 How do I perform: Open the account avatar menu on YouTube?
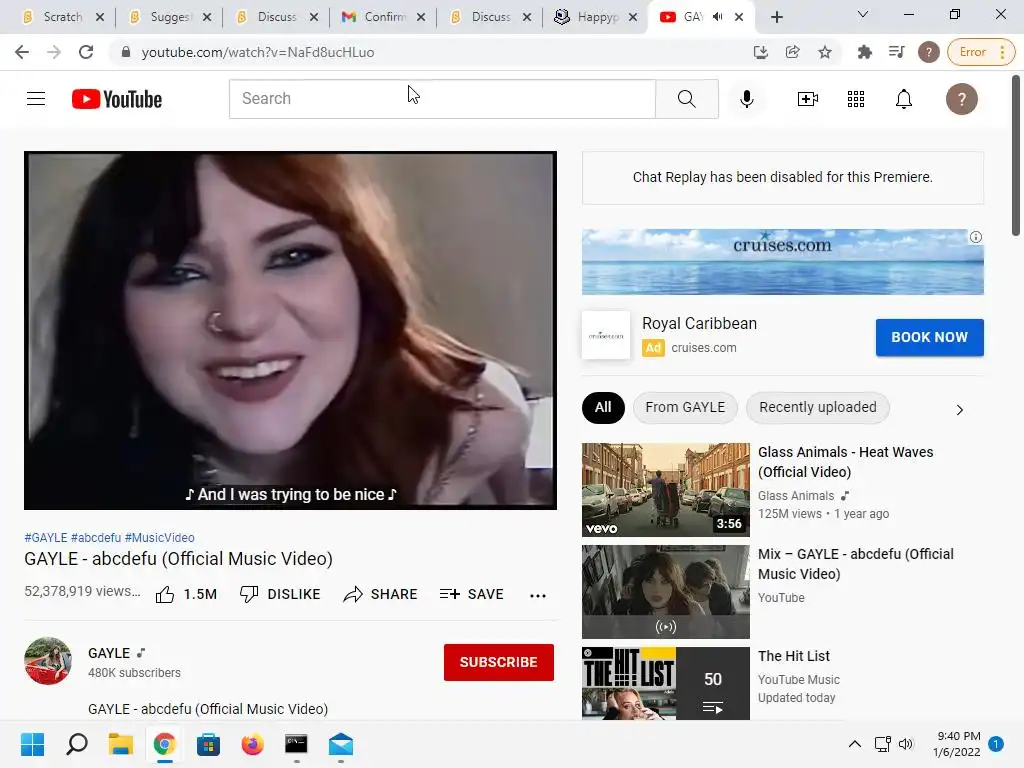pos(961,99)
